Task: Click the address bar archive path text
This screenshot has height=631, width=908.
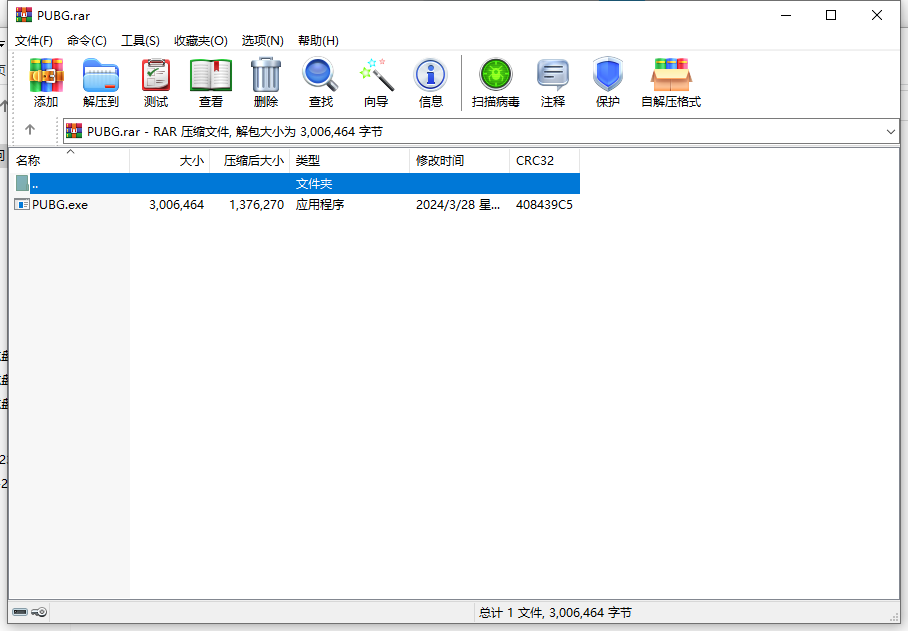Action: click(x=235, y=131)
